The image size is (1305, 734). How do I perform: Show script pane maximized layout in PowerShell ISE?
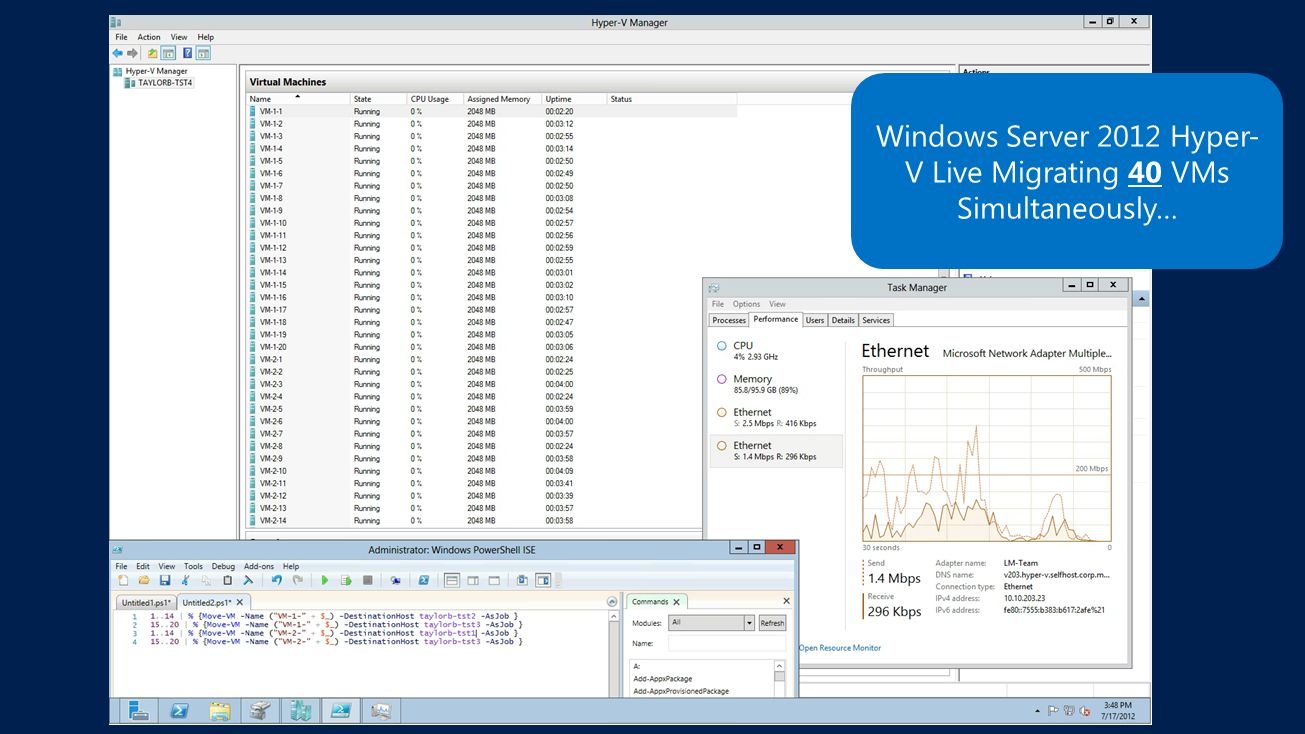tap(494, 580)
